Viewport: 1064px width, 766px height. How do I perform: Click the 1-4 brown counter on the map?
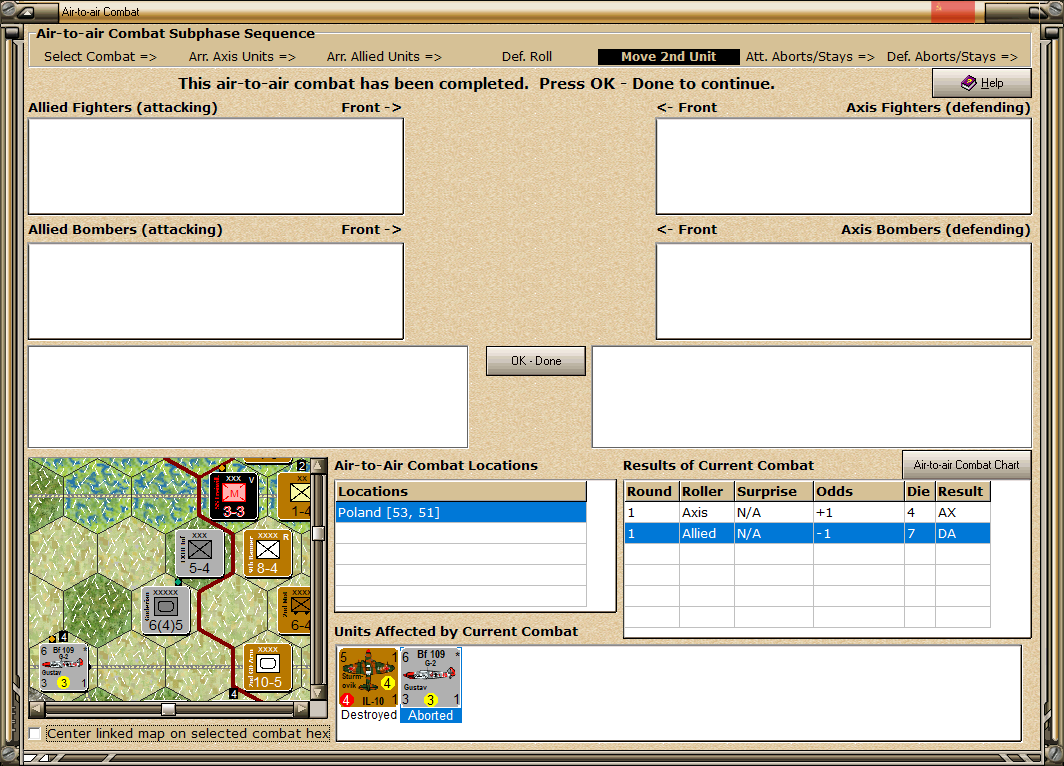pyautogui.click(x=296, y=496)
